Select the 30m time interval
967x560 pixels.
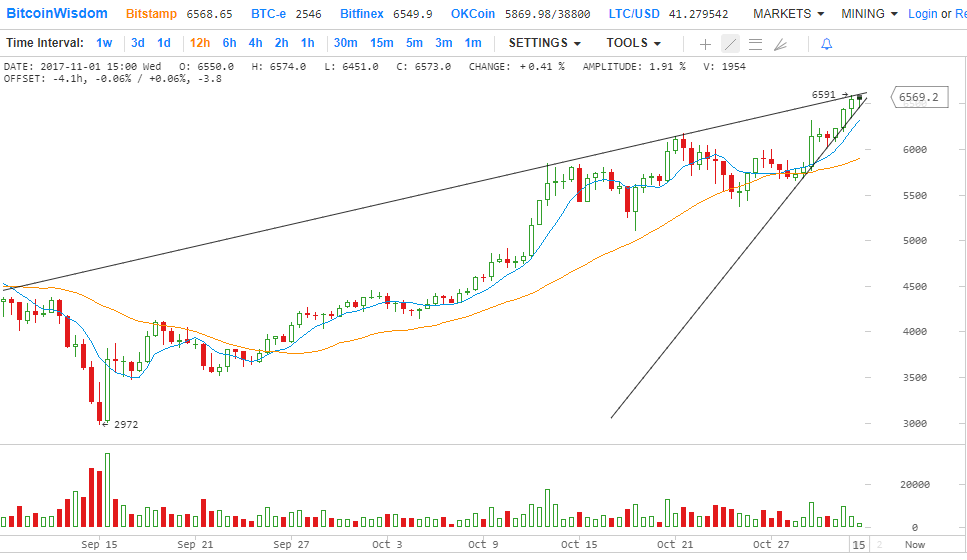(x=345, y=43)
